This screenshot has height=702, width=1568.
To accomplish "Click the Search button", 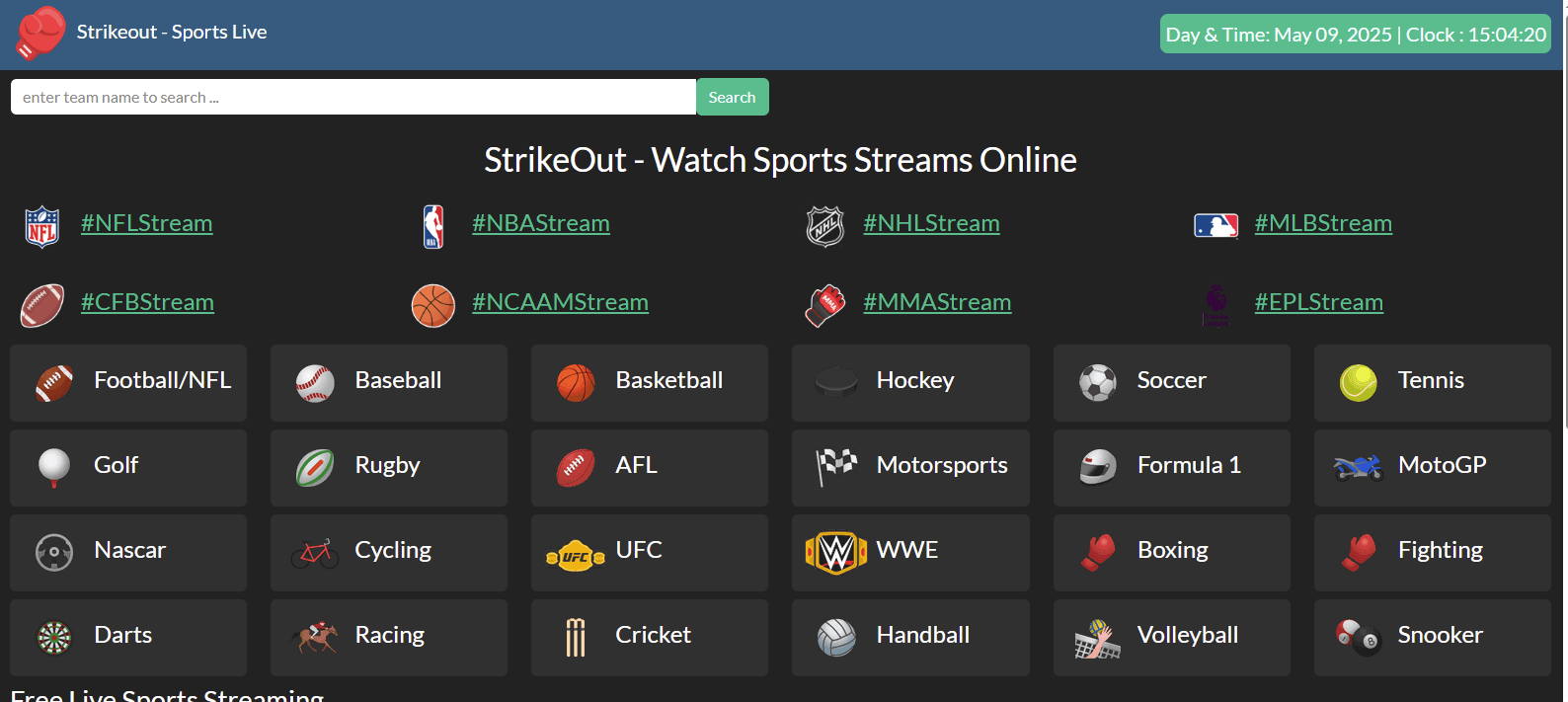I will click(x=733, y=97).
